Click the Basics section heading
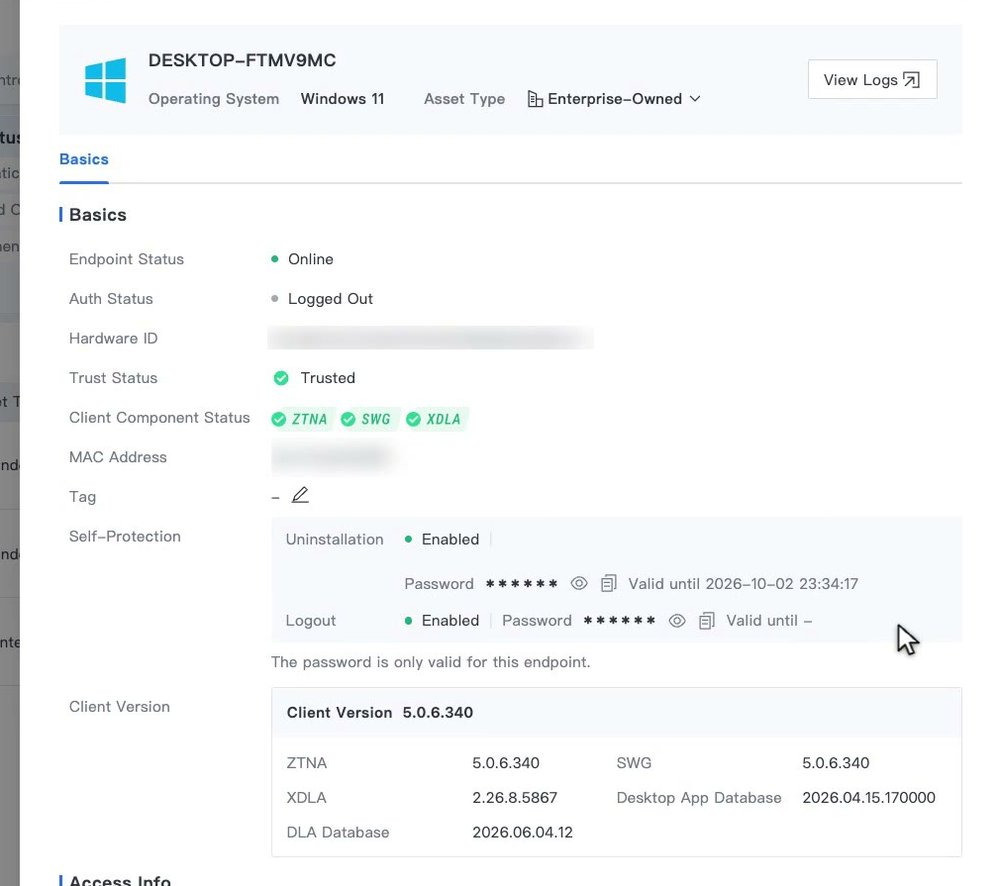Viewport: 1000px width, 886px height. tap(98, 215)
